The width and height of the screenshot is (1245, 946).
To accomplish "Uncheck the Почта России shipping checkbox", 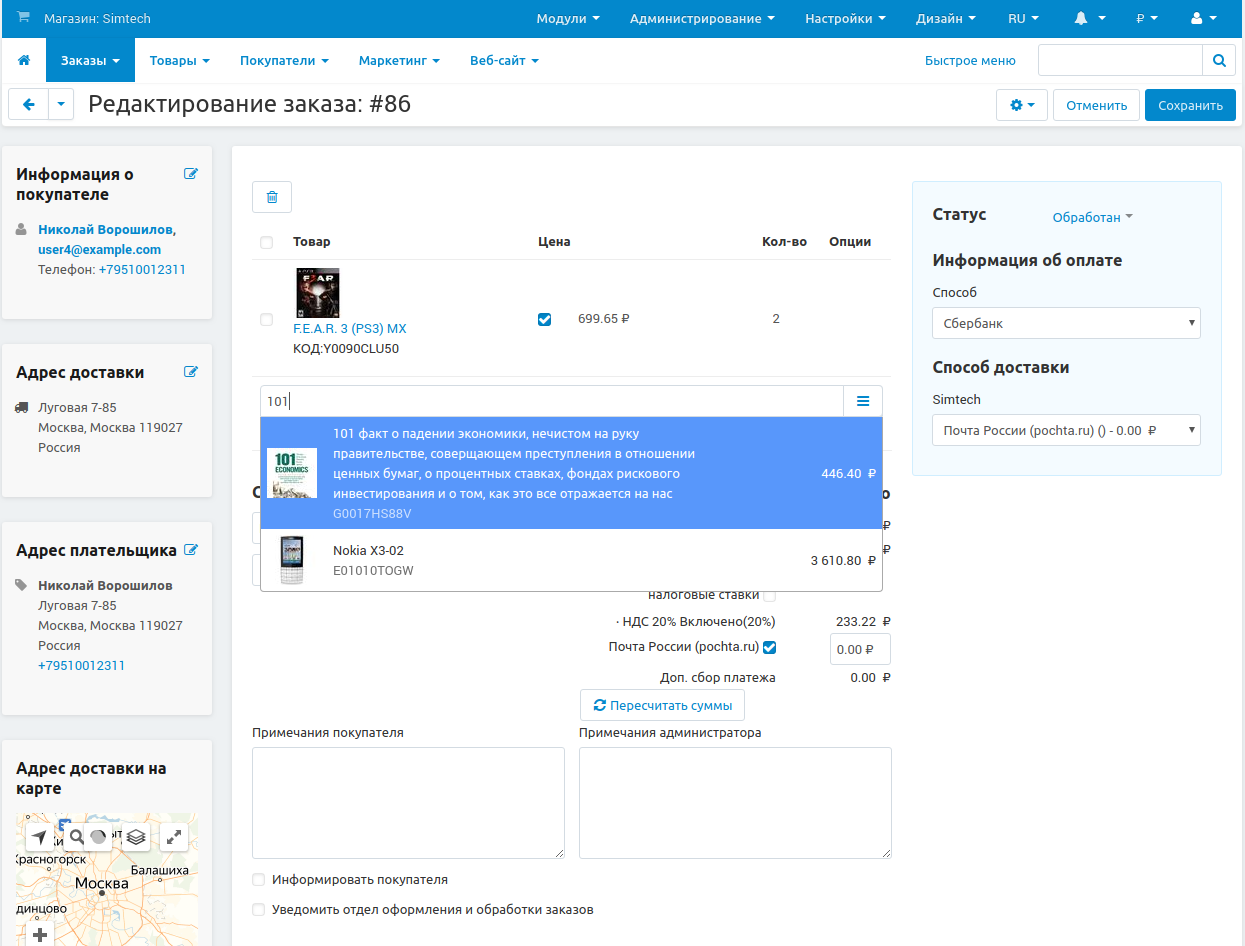I will tap(769, 647).
